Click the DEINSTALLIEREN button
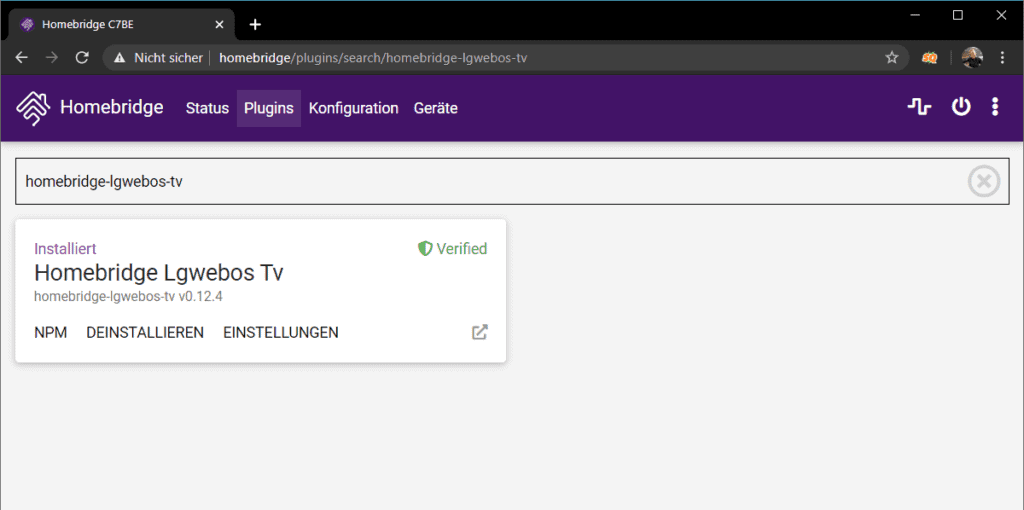The image size is (1024, 510). pyautogui.click(x=145, y=332)
